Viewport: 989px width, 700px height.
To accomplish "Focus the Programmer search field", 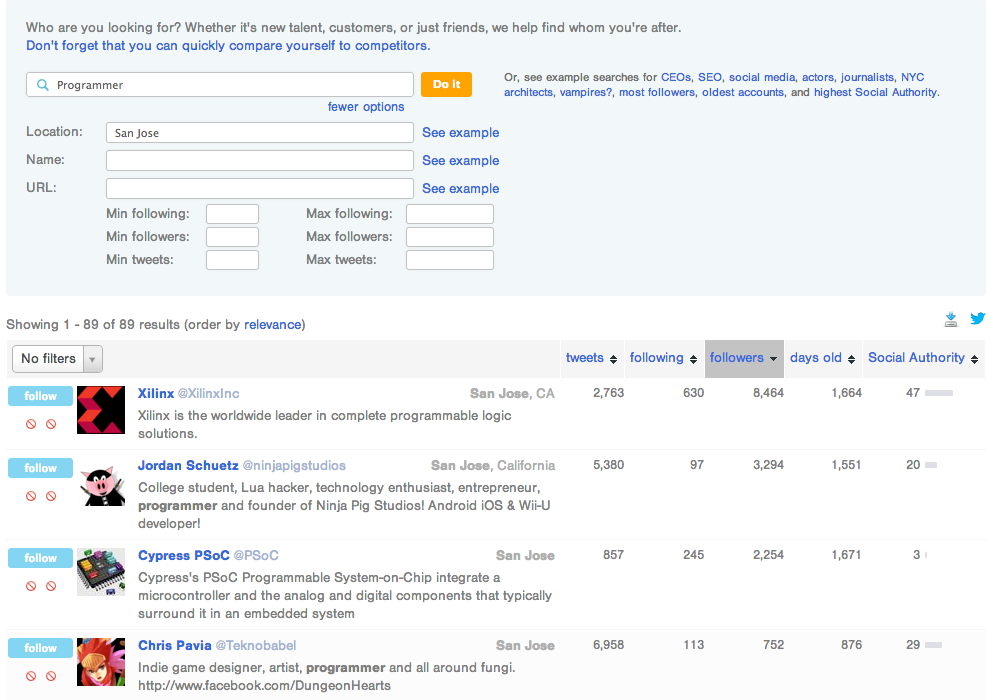I will [x=219, y=85].
